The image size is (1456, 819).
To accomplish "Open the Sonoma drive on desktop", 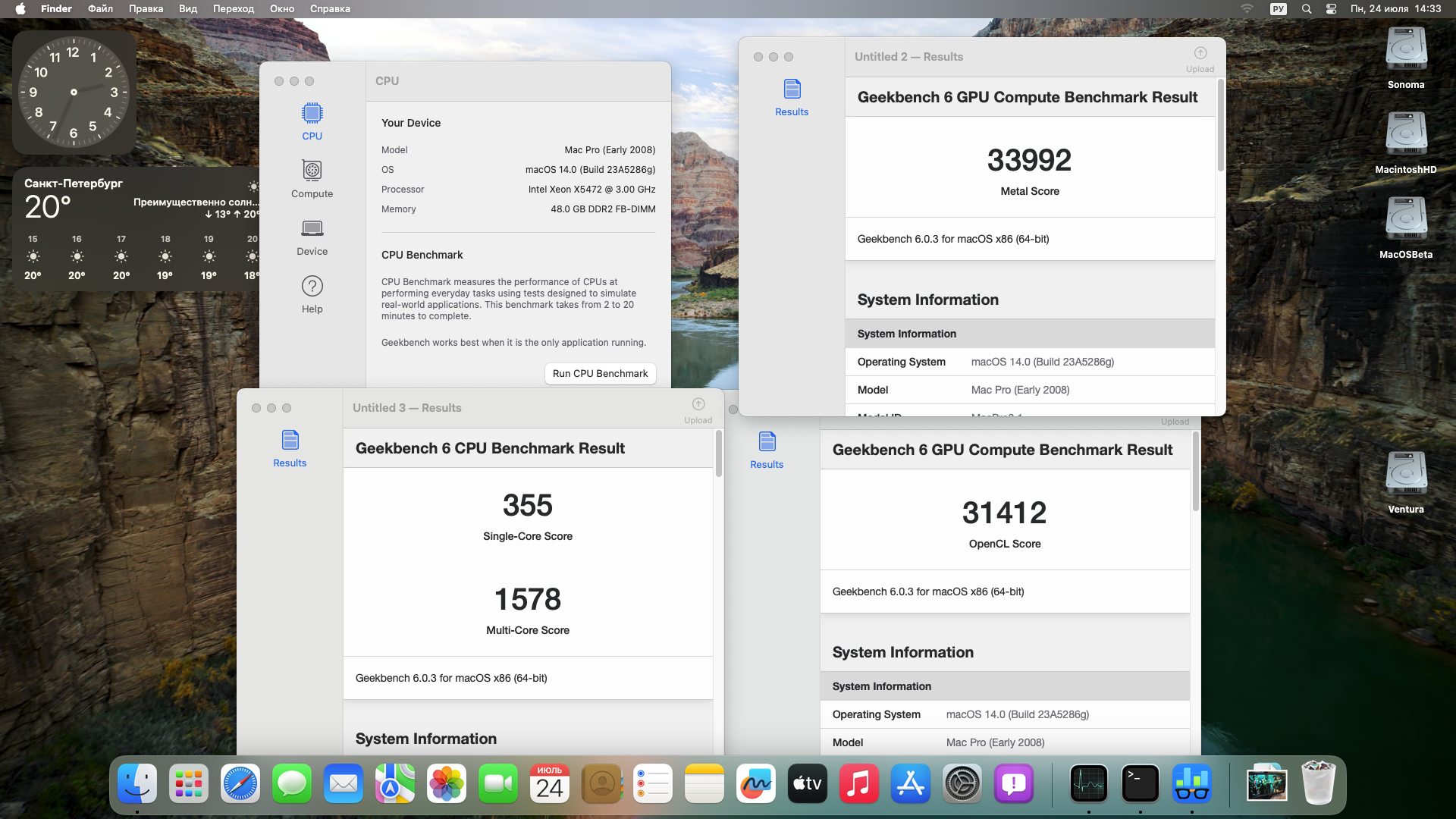I will (x=1406, y=58).
